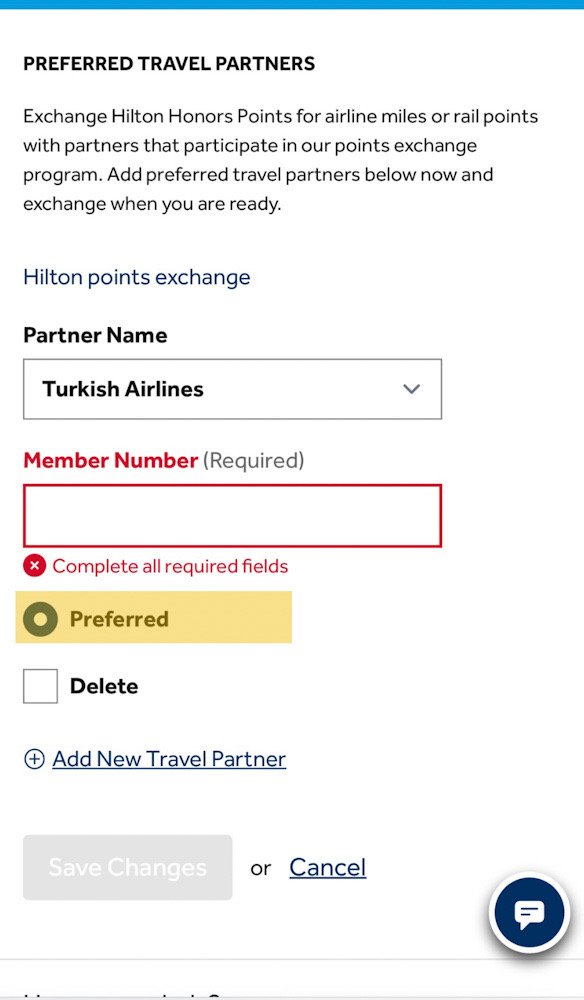Click the Save Changes button

pos(128,867)
